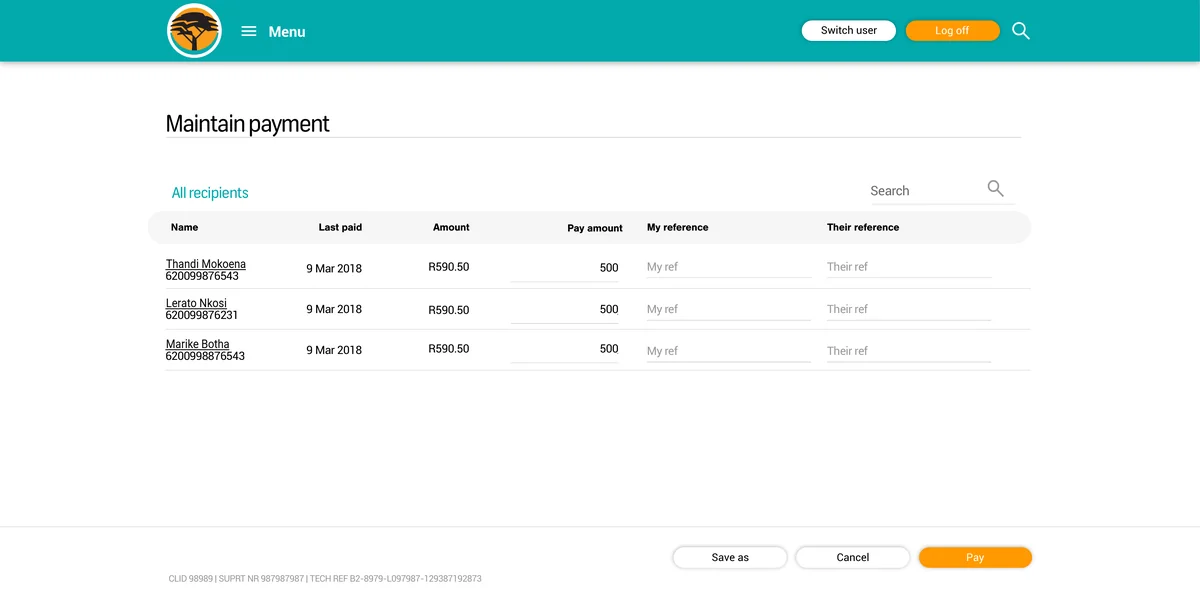Open the hamburger menu icon
This screenshot has width=1200, height=589.
249,31
